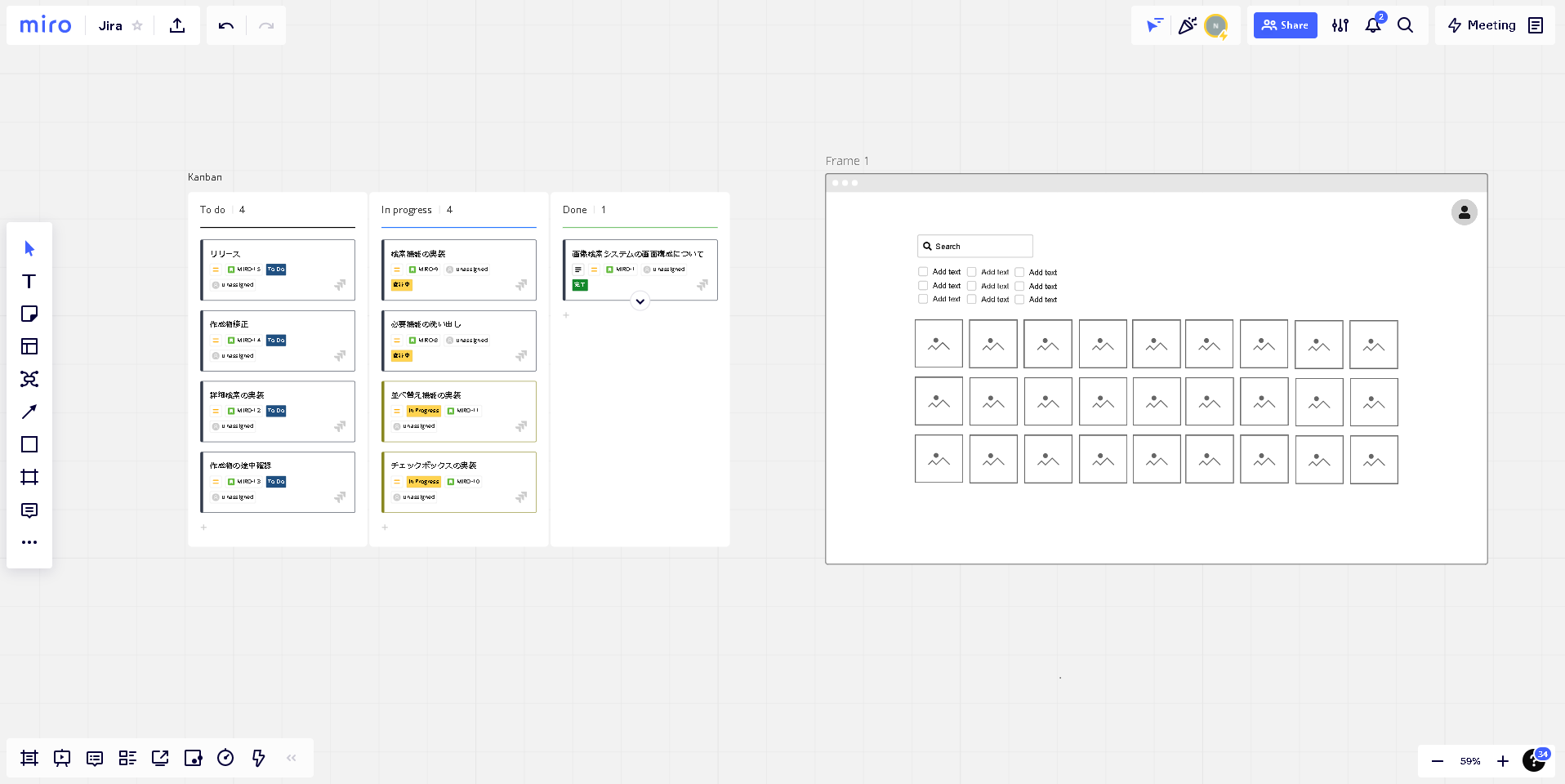Toggle the bottom-right Add text checkbox

pos(1019,300)
